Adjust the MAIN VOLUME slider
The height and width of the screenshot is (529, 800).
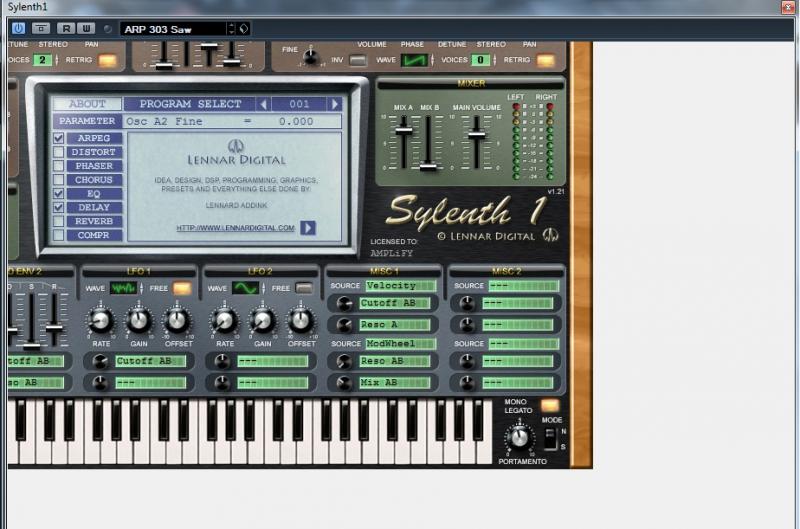pos(477,134)
